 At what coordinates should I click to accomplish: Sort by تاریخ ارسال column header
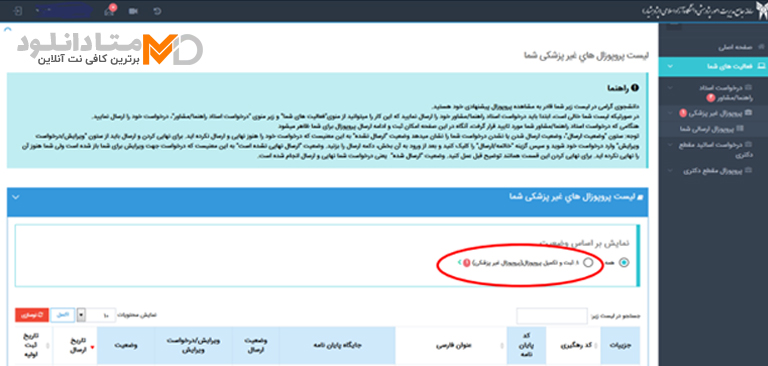[75, 346]
